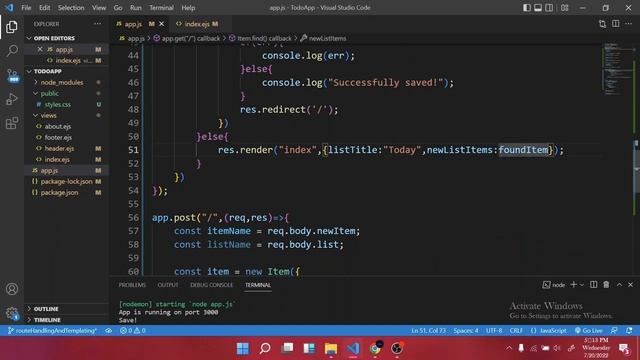Toggle bottom panel layout button

click(538, 8)
